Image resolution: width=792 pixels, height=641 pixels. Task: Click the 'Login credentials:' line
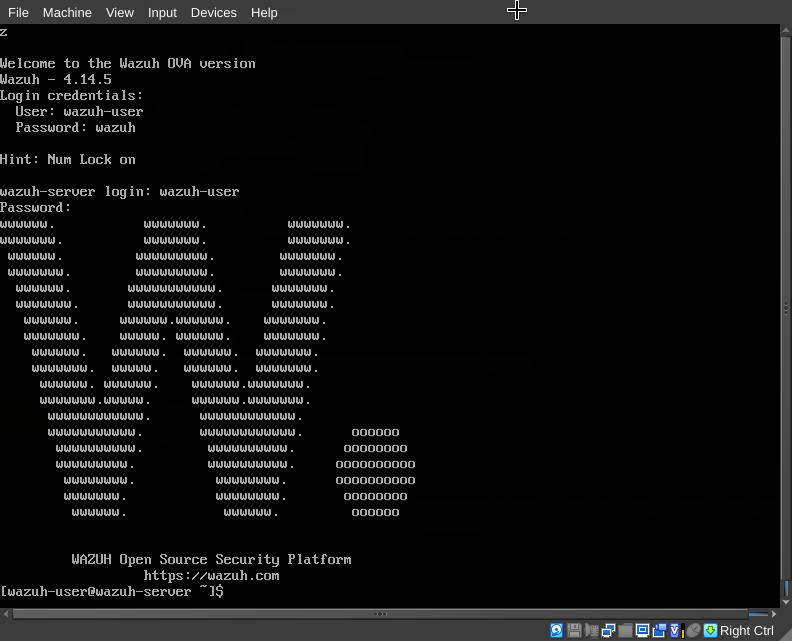(72, 95)
